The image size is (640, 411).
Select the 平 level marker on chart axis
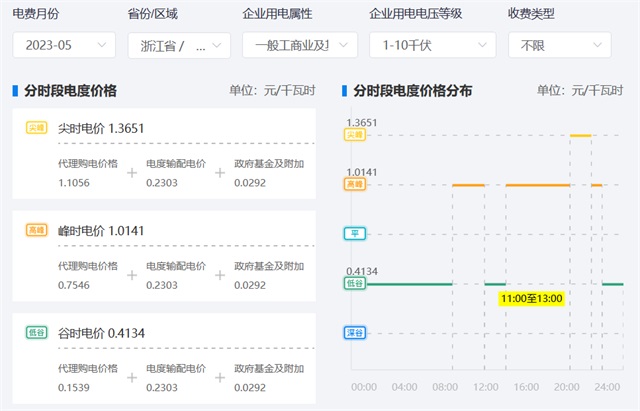tap(354, 234)
